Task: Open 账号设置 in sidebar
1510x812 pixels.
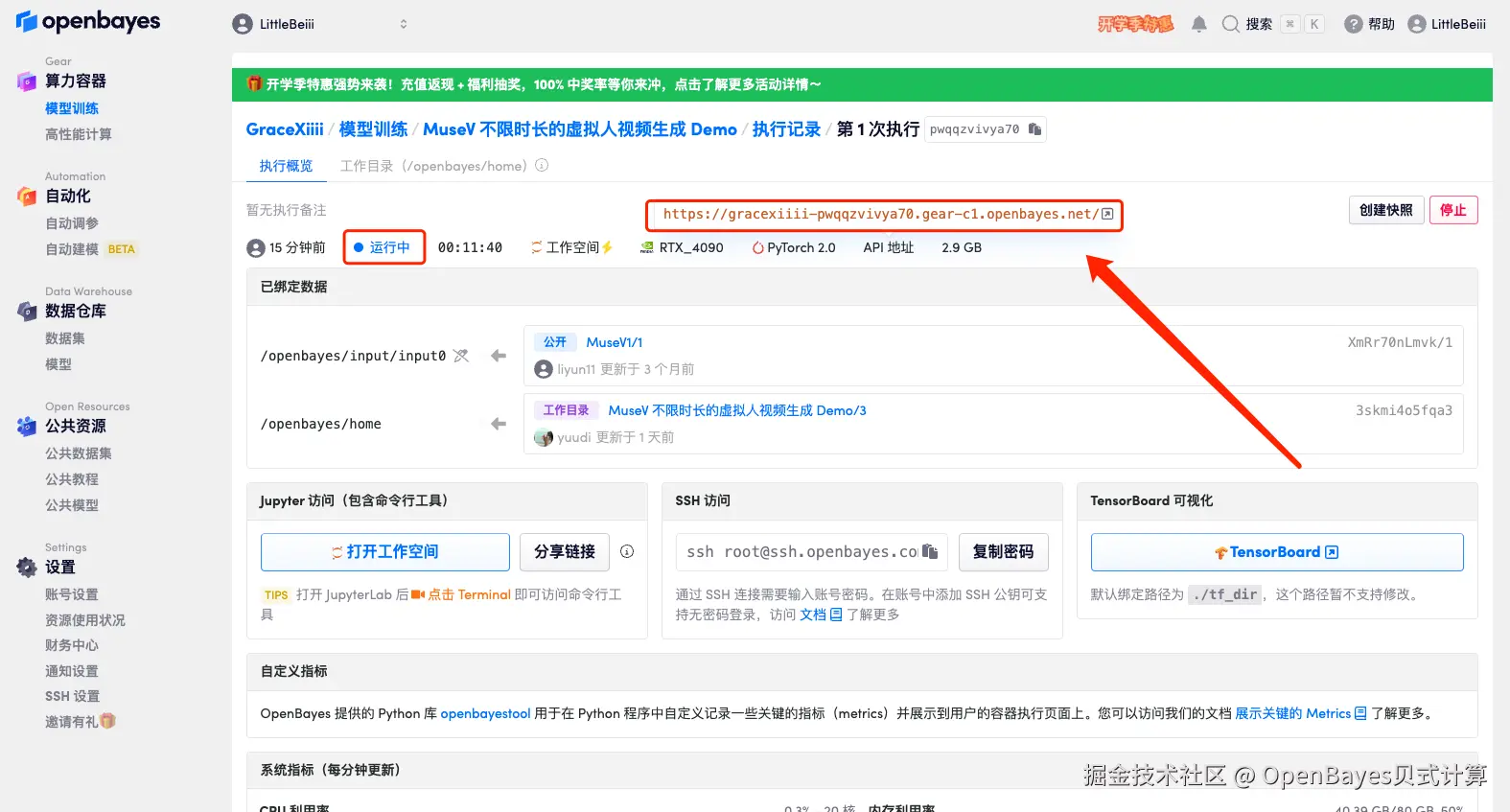Action: tap(72, 594)
